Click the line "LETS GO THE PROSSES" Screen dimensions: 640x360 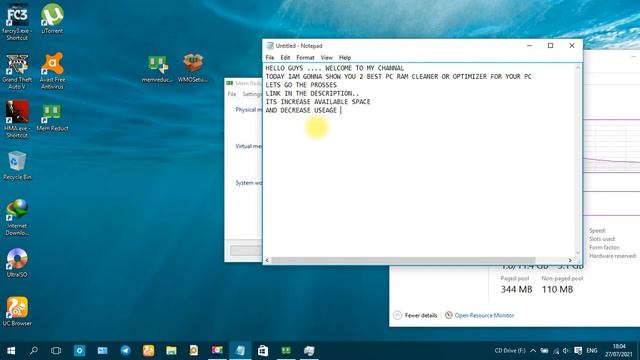coord(301,85)
